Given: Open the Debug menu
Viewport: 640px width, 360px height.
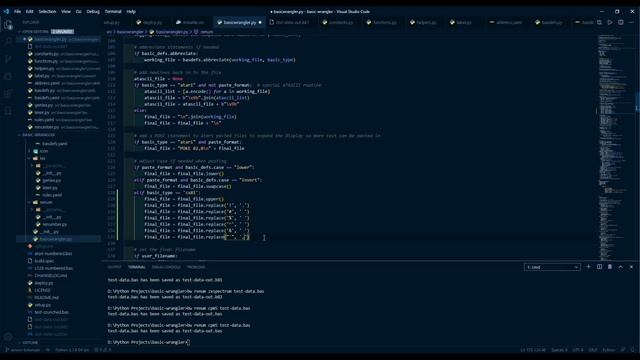Looking at the screenshot, I should [x=93, y=11].
